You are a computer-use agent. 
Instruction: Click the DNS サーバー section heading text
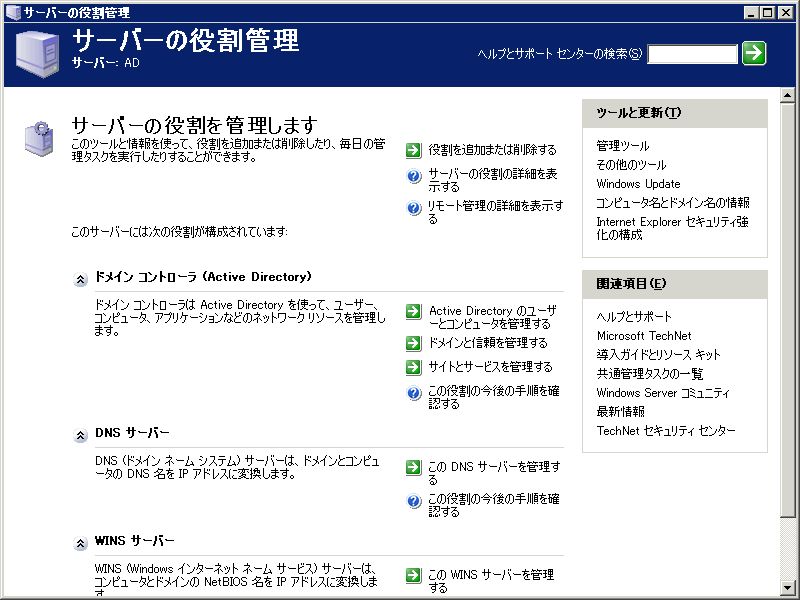click(x=132, y=433)
